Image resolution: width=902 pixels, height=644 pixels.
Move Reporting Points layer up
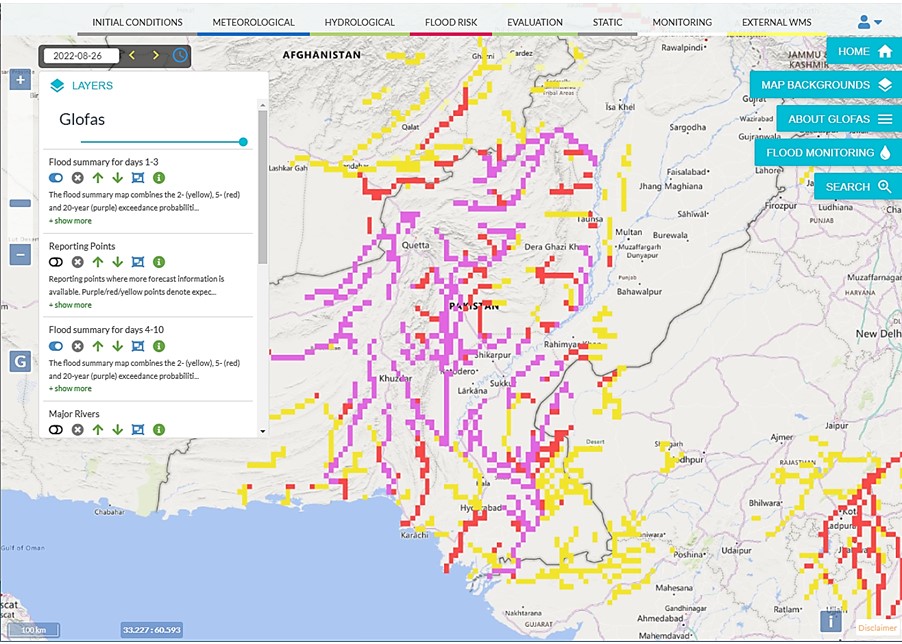97,261
